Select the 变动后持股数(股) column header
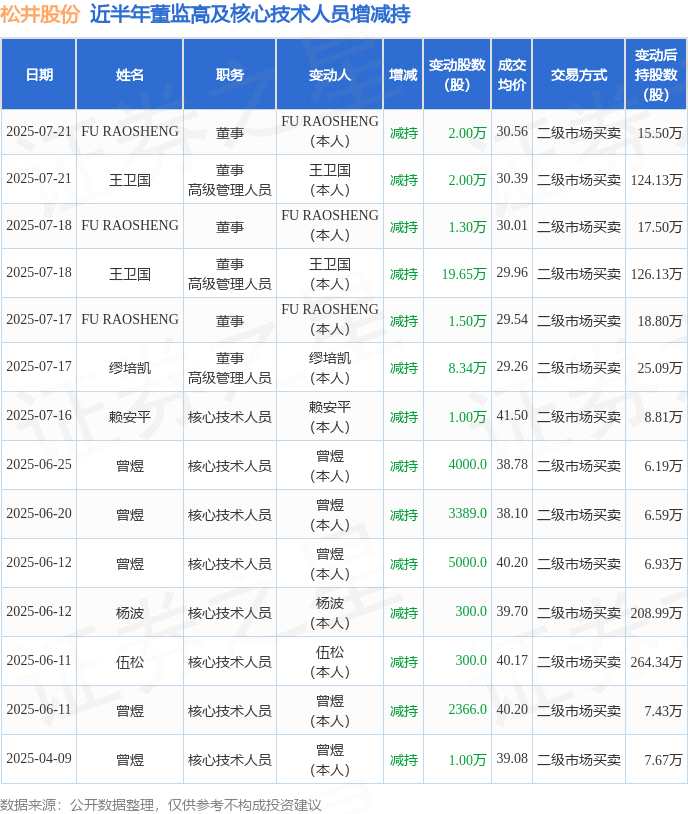Viewport: 688px width, 814px height. pos(656,75)
